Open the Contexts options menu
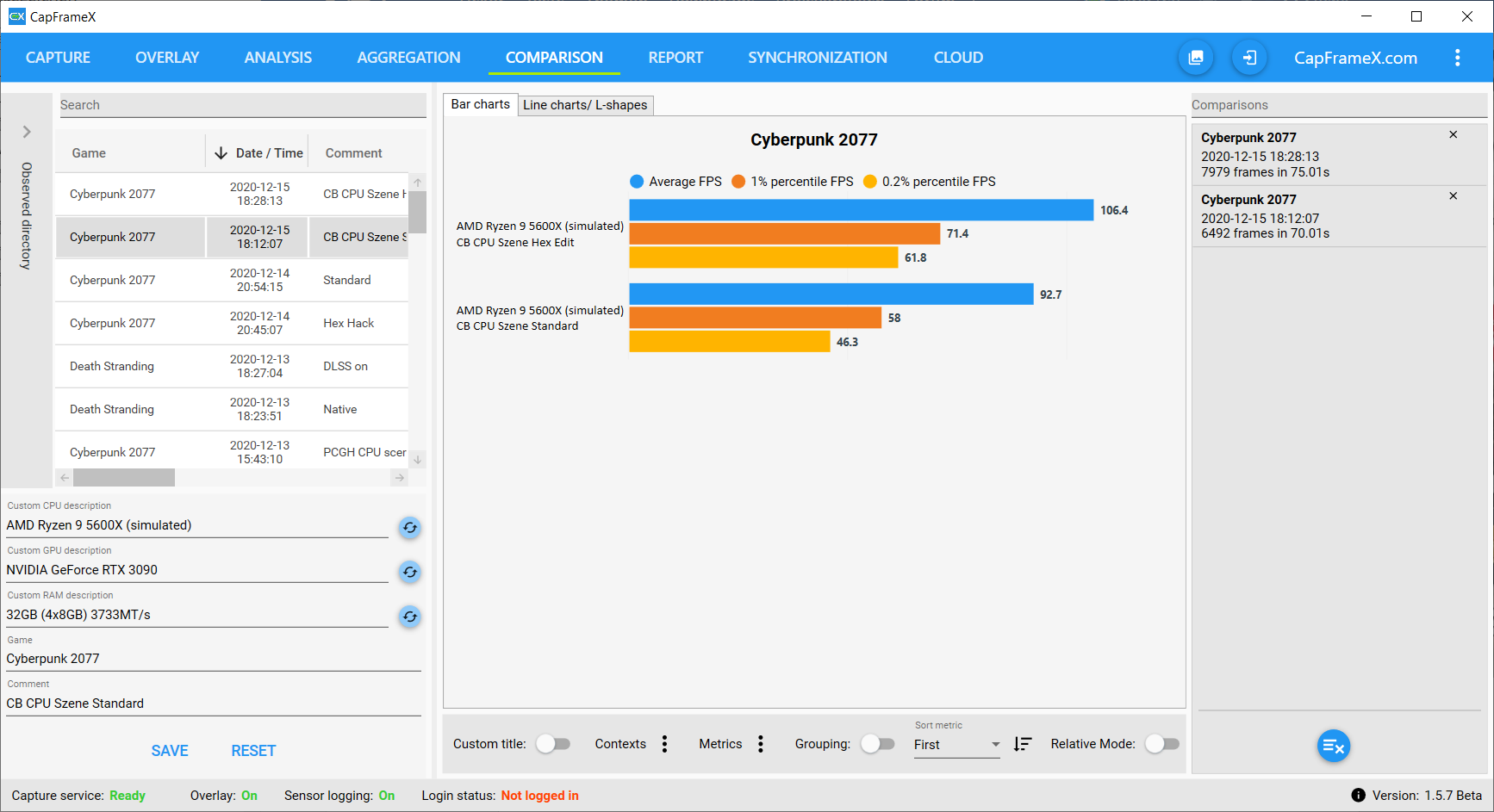 coord(664,744)
